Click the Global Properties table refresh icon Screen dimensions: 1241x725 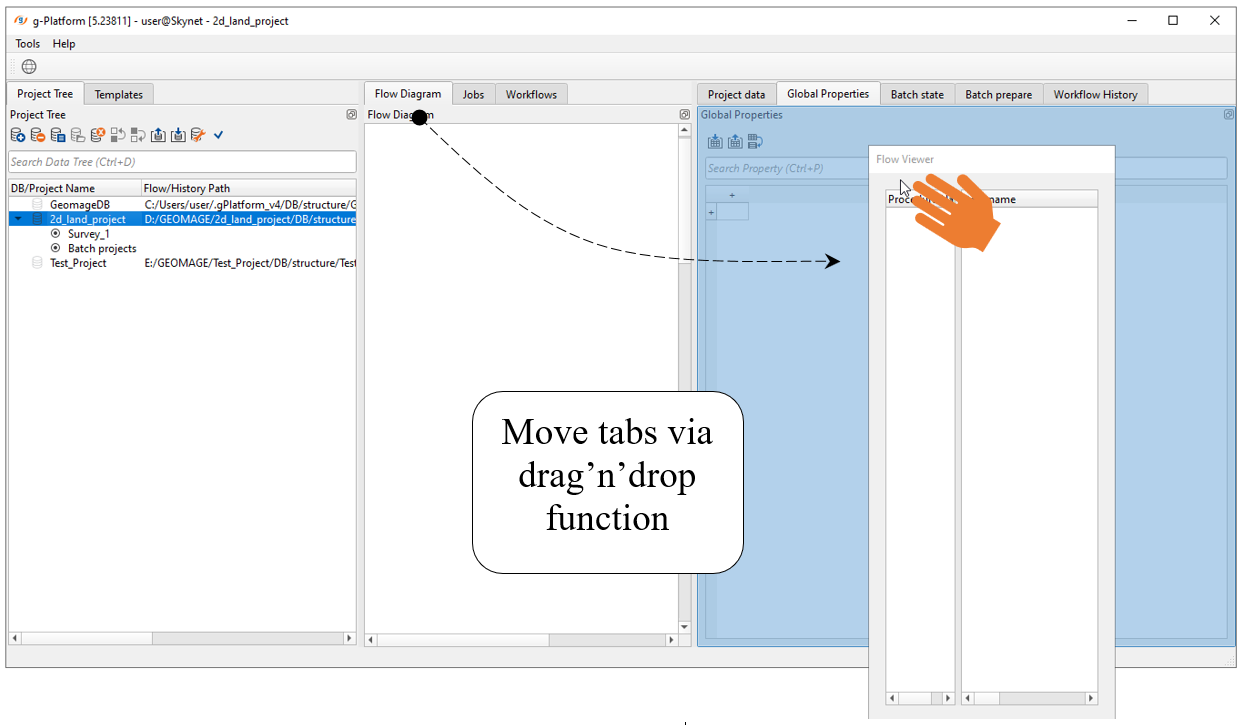755,141
